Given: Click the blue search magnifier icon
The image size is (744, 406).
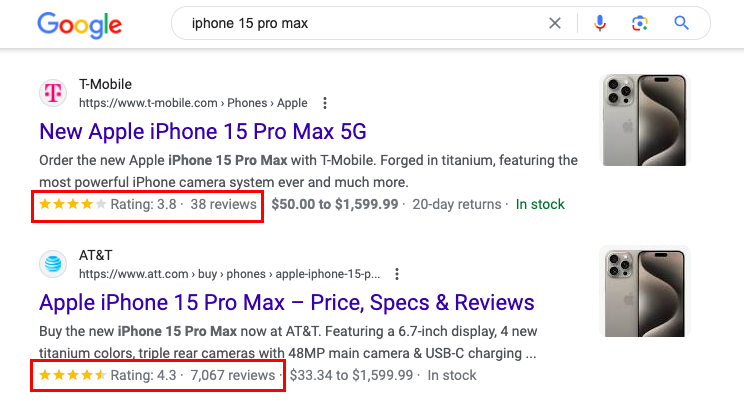Looking at the screenshot, I should click(x=682, y=23).
